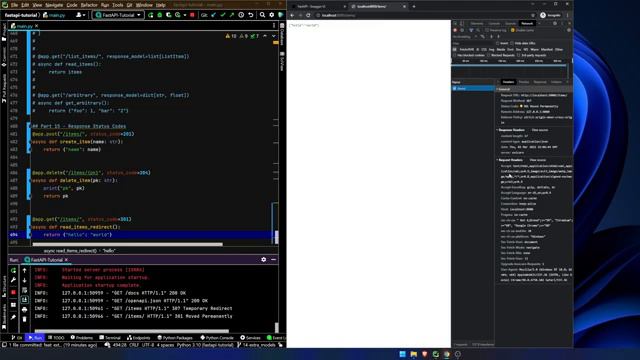Toggle soft-wrap in Run console

tap(24, 290)
